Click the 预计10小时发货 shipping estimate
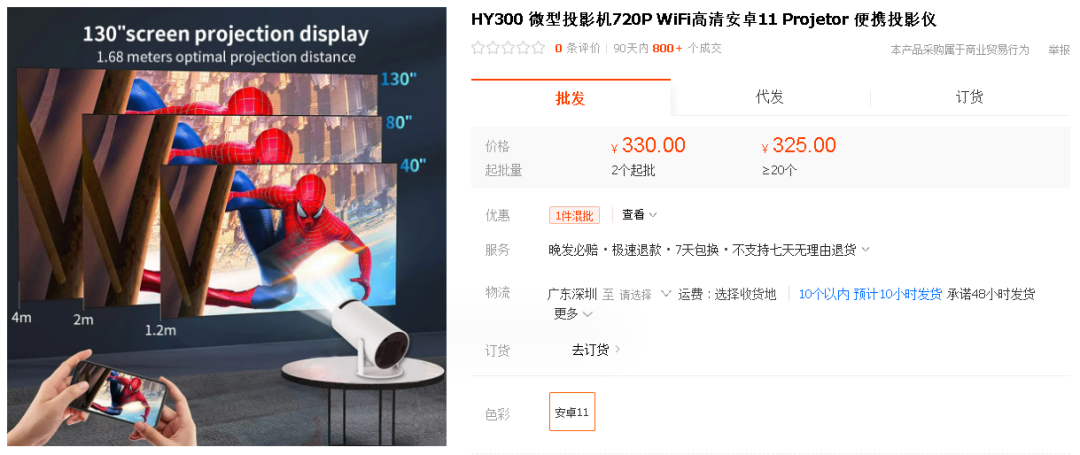Viewport: 1080px width, 455px height. pos(897,295)
